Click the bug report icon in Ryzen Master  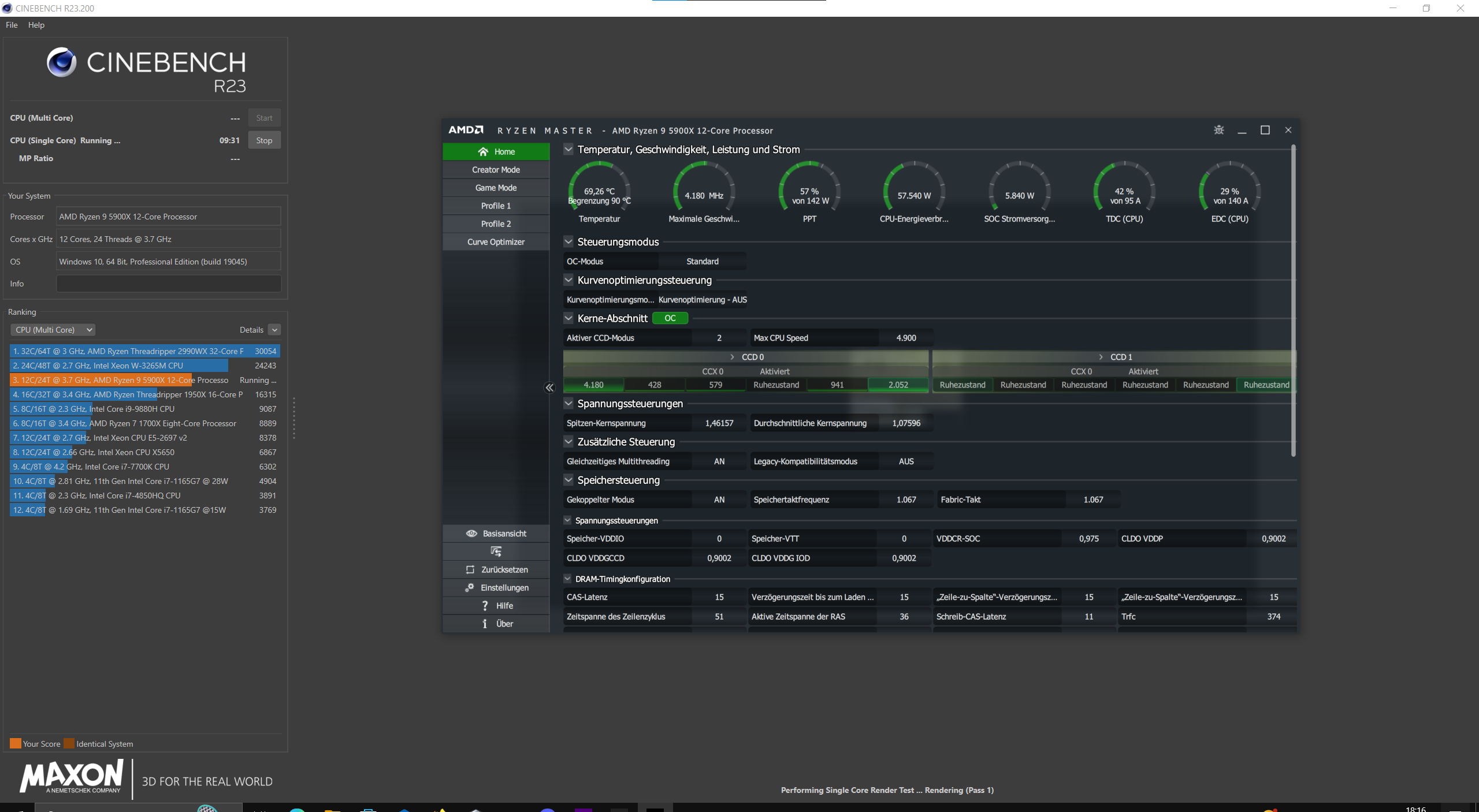point(1218,130)
